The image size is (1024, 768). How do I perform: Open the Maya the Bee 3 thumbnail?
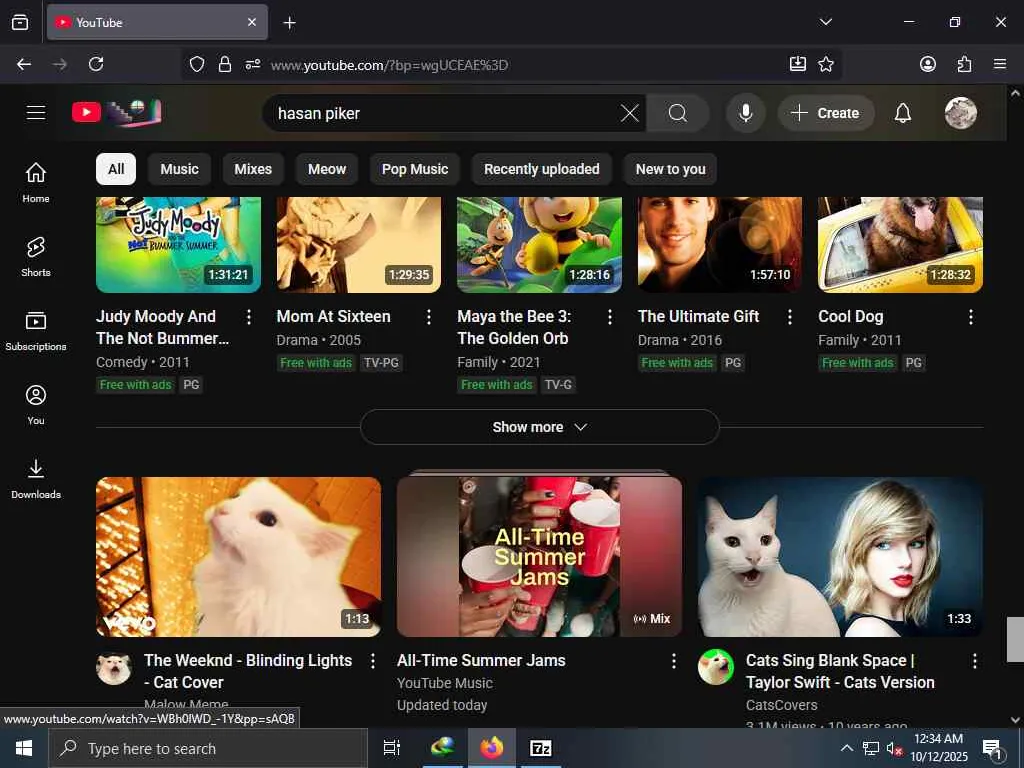point(539,245)
